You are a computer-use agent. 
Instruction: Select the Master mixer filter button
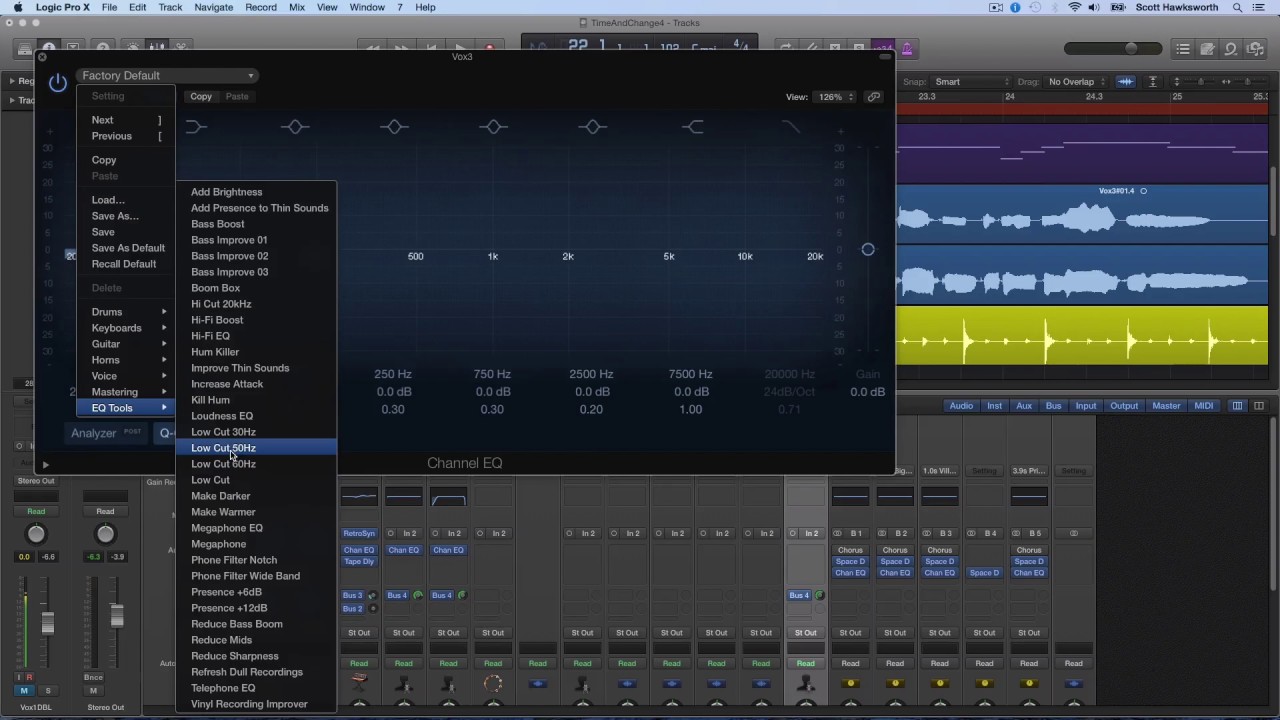coord(1166,406)
